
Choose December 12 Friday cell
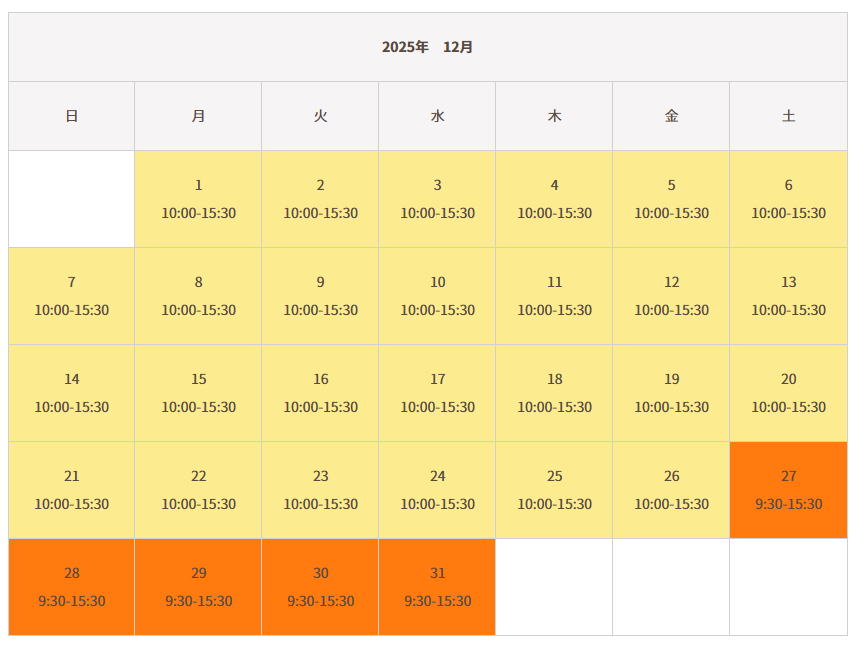click(671, 296)
